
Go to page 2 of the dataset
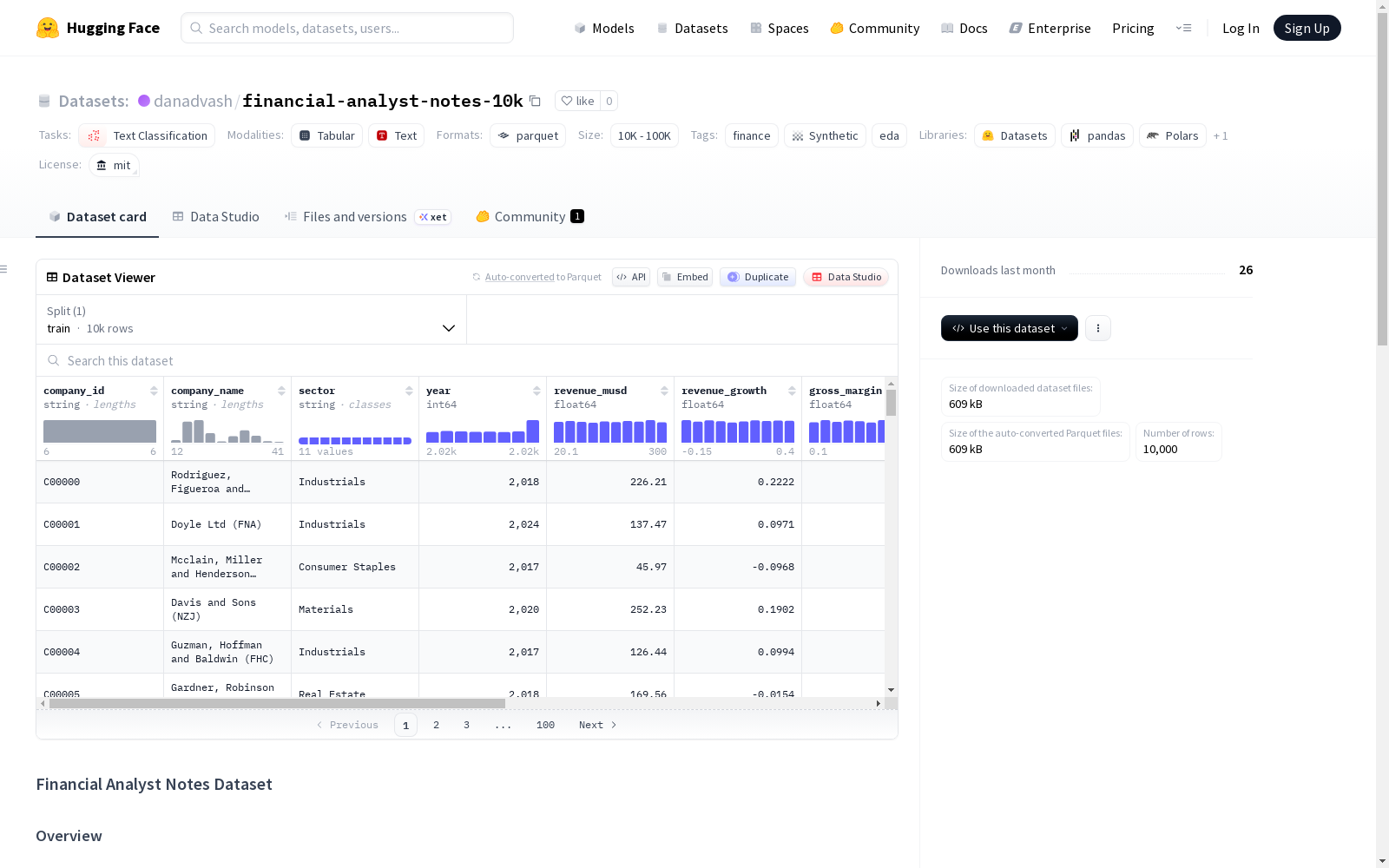pyautogui.click(x=436, y=725)
